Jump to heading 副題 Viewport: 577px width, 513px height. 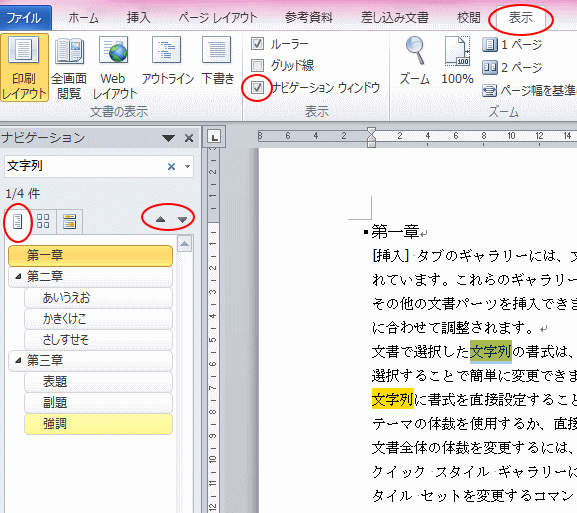point(98,403)
